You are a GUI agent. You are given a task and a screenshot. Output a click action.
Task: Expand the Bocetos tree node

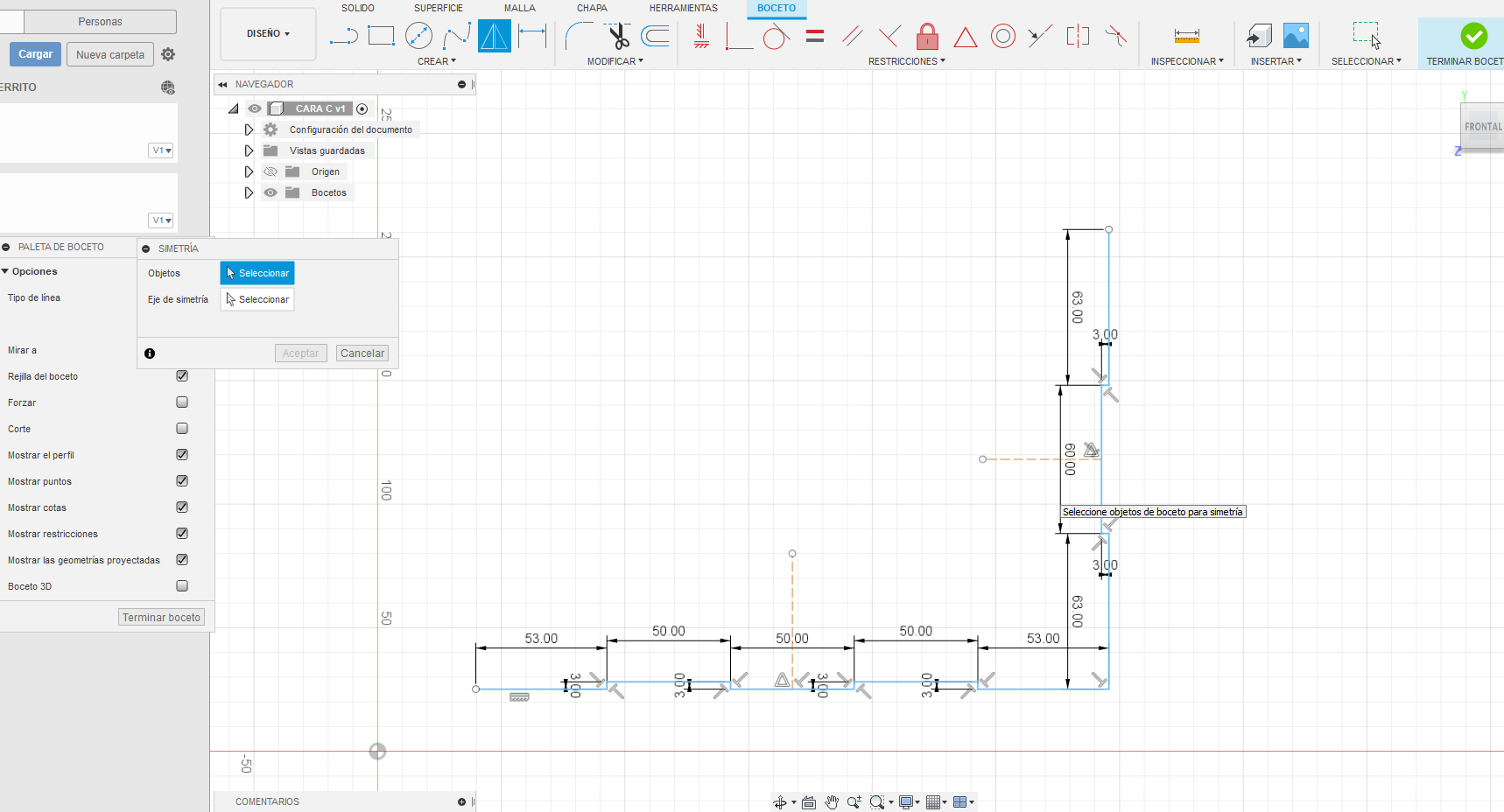pyautogui.click(x=249, y=192)
